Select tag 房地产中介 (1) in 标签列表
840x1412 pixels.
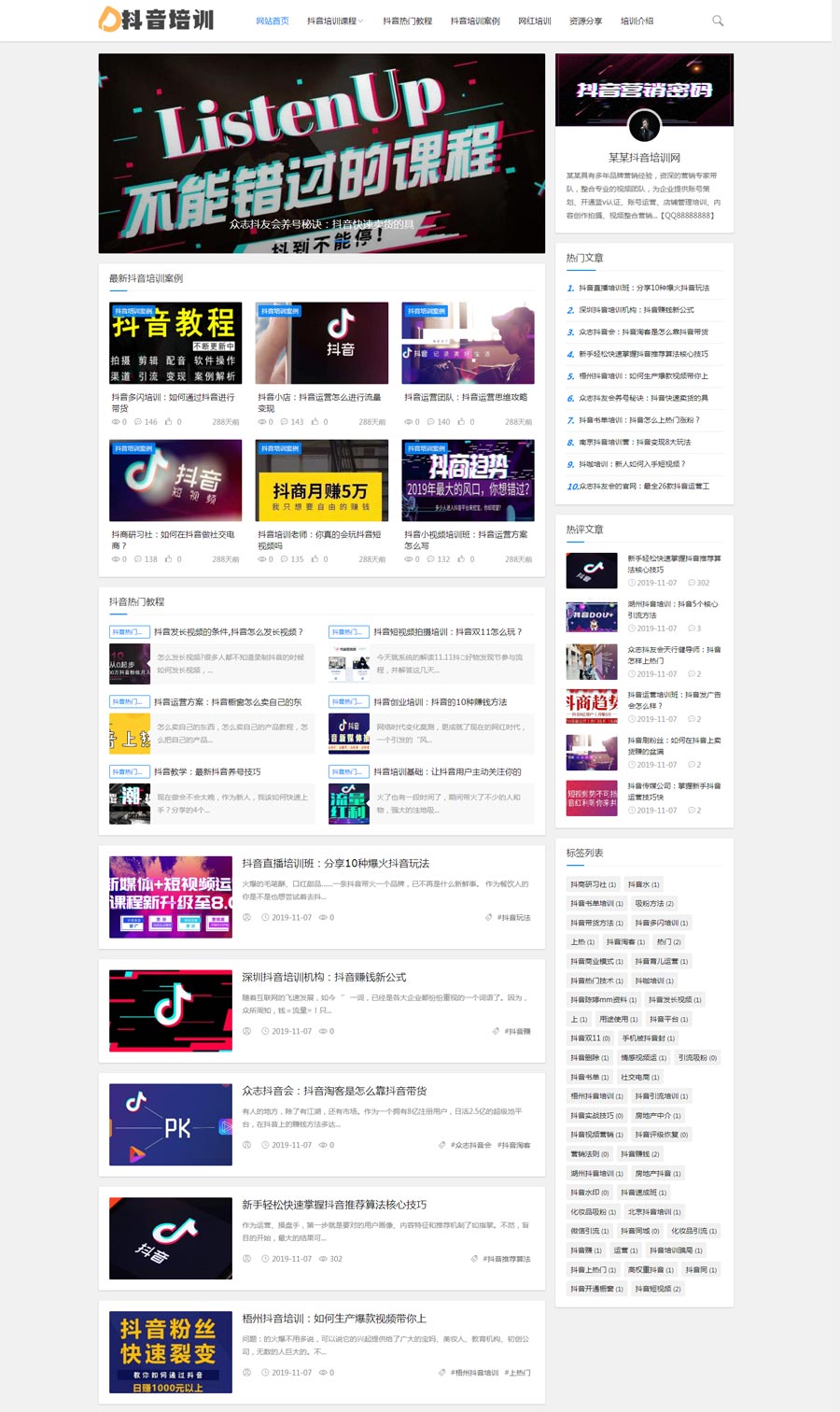658,1115
